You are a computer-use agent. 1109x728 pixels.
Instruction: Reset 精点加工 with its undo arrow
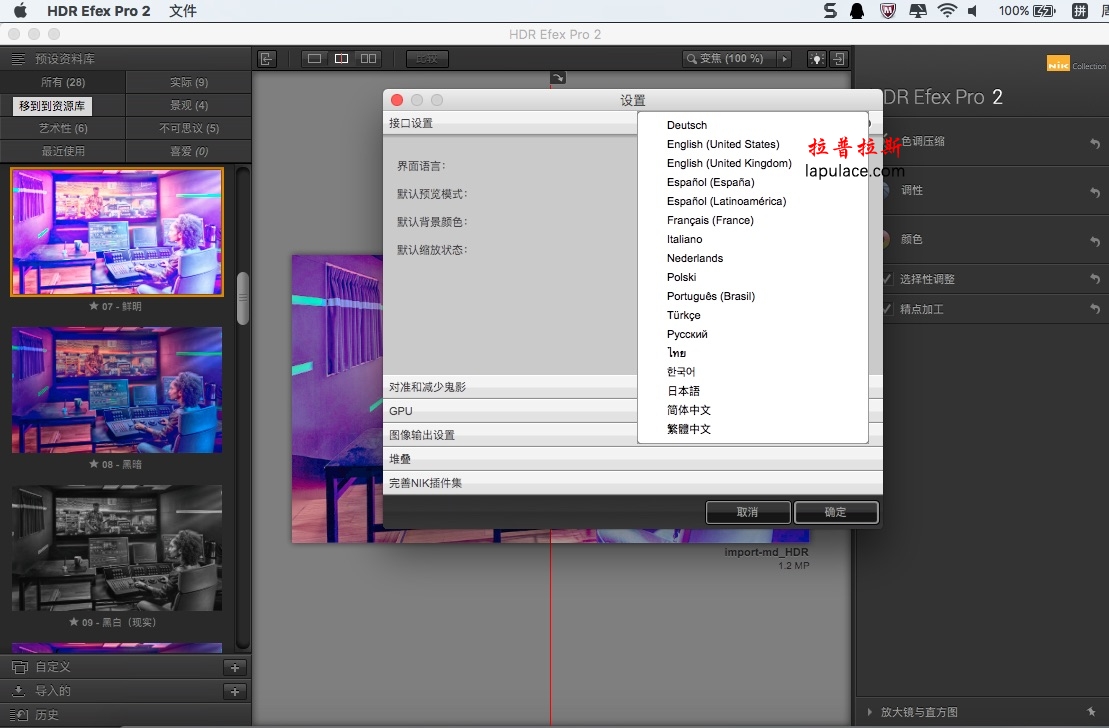[1095, 308]
